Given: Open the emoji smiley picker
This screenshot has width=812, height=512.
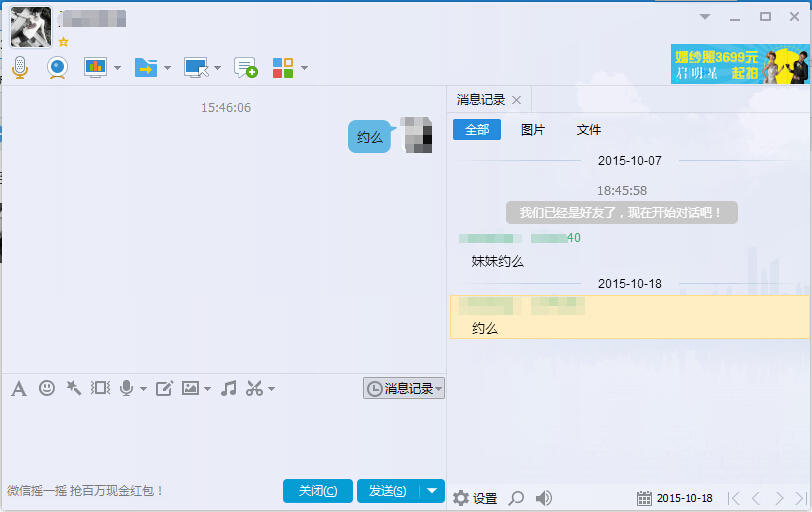Looking at the screenshot, I should [47, 388].
